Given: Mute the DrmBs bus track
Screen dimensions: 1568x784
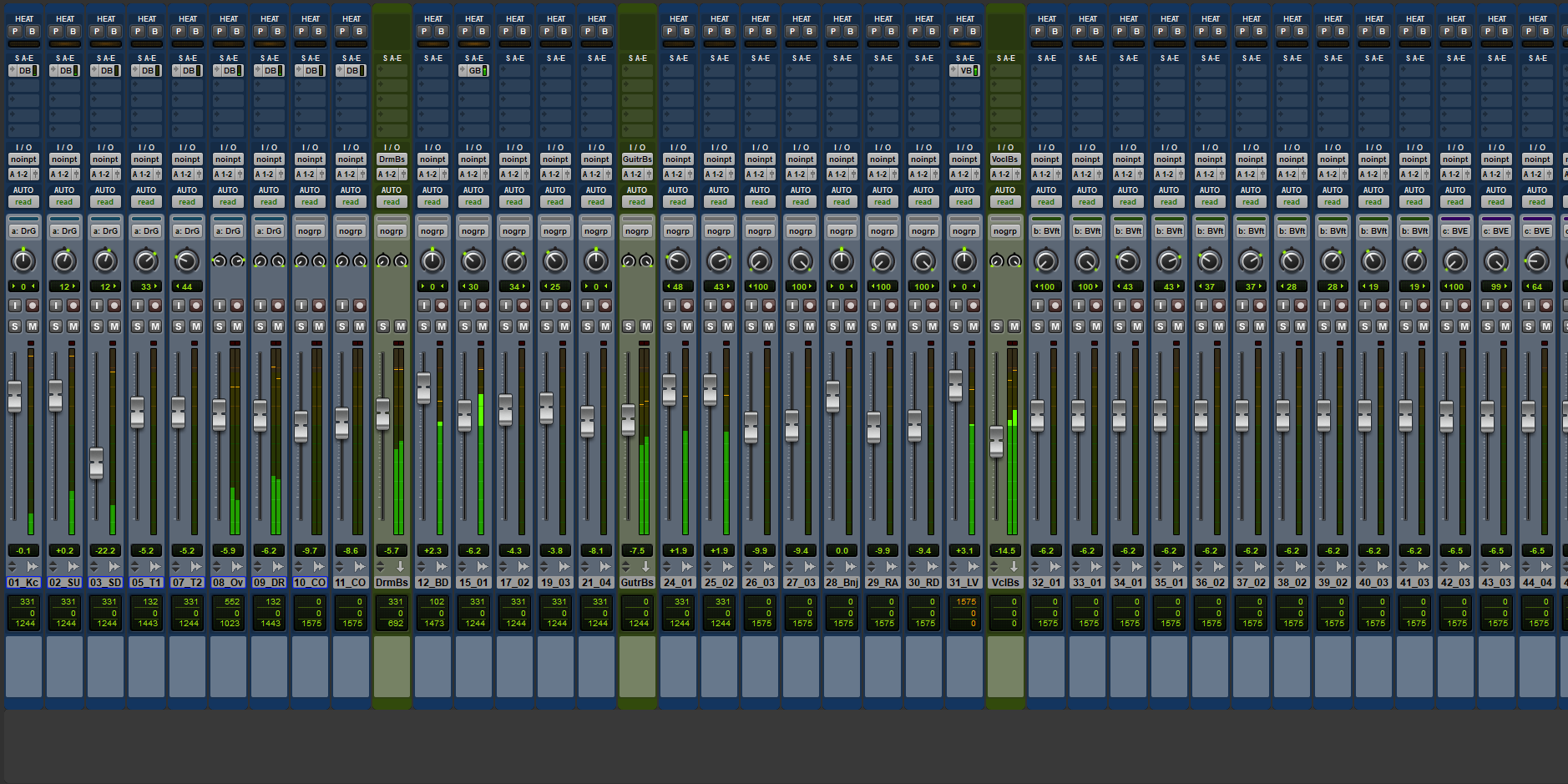Looking at the screenshot, I should (x=401, y=326).
